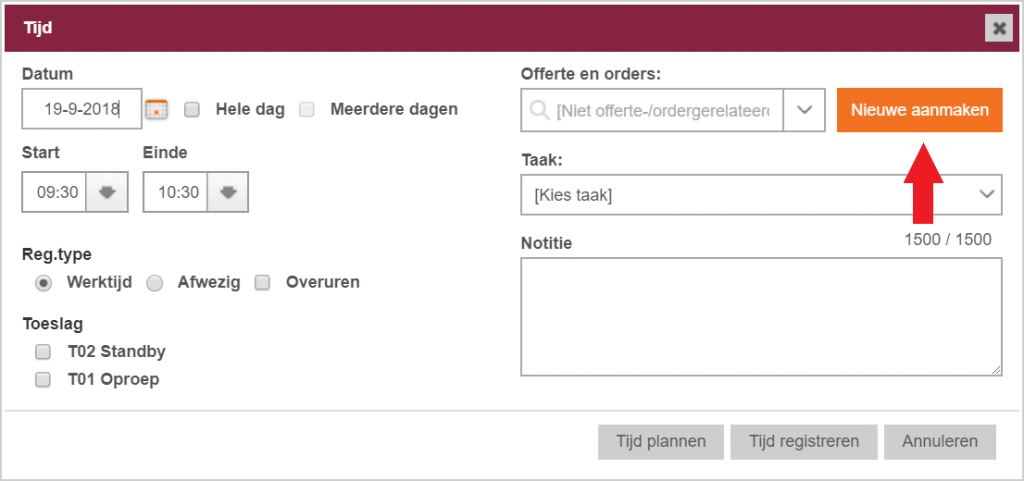Close the Tijd dialog
Image resolution: width=1024 pixels, height=481 pixels.
point(999,28)
